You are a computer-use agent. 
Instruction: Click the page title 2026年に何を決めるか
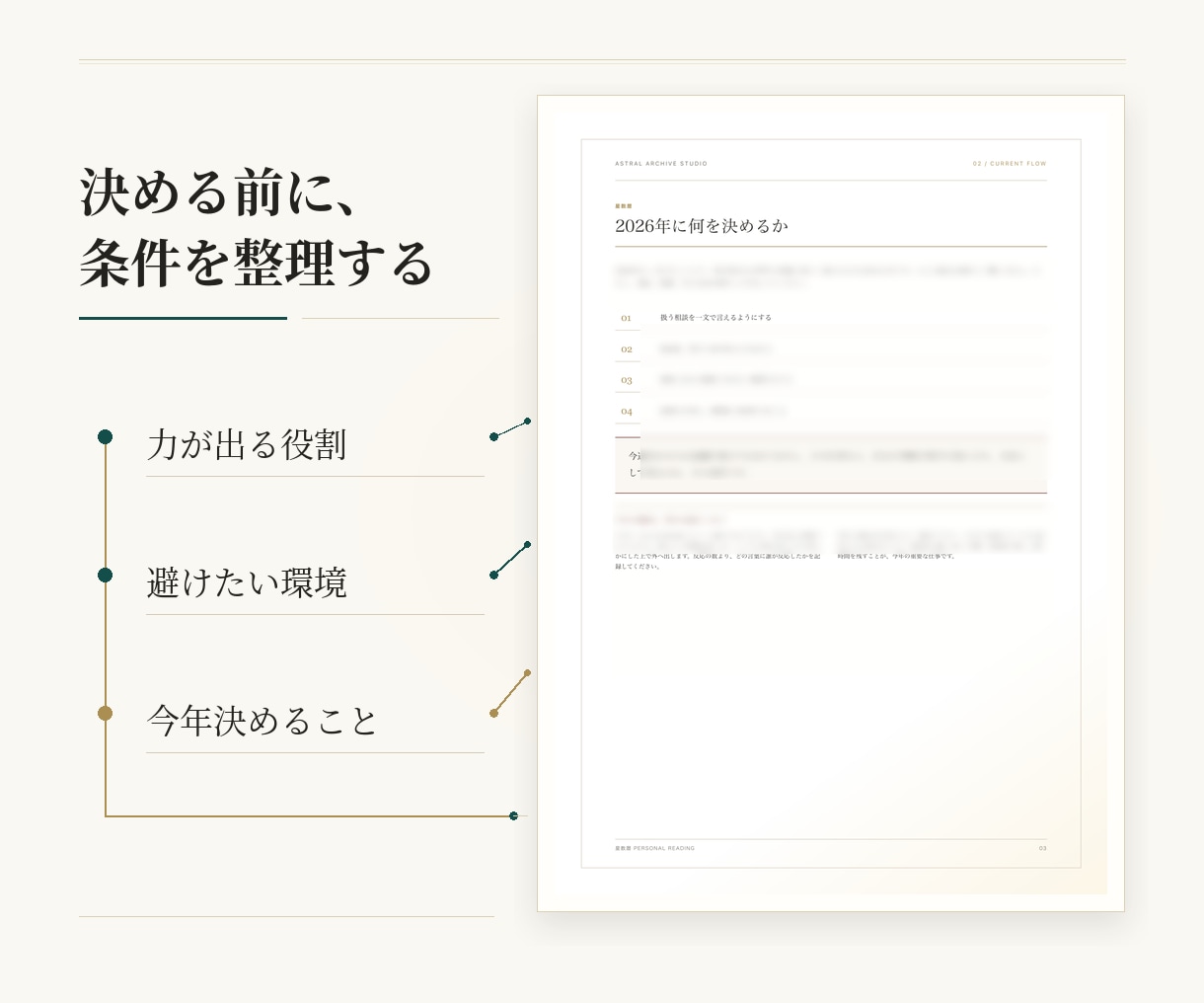coord(702,226)
